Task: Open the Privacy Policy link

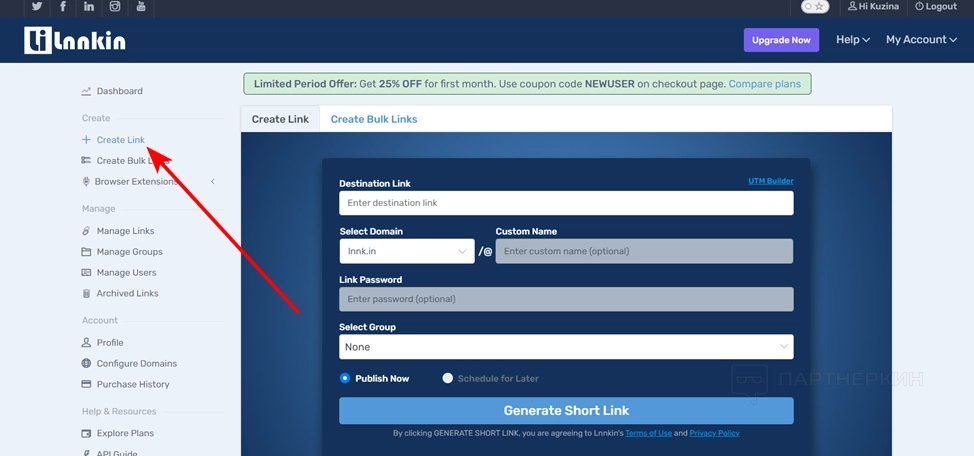Action: point(714,434)
